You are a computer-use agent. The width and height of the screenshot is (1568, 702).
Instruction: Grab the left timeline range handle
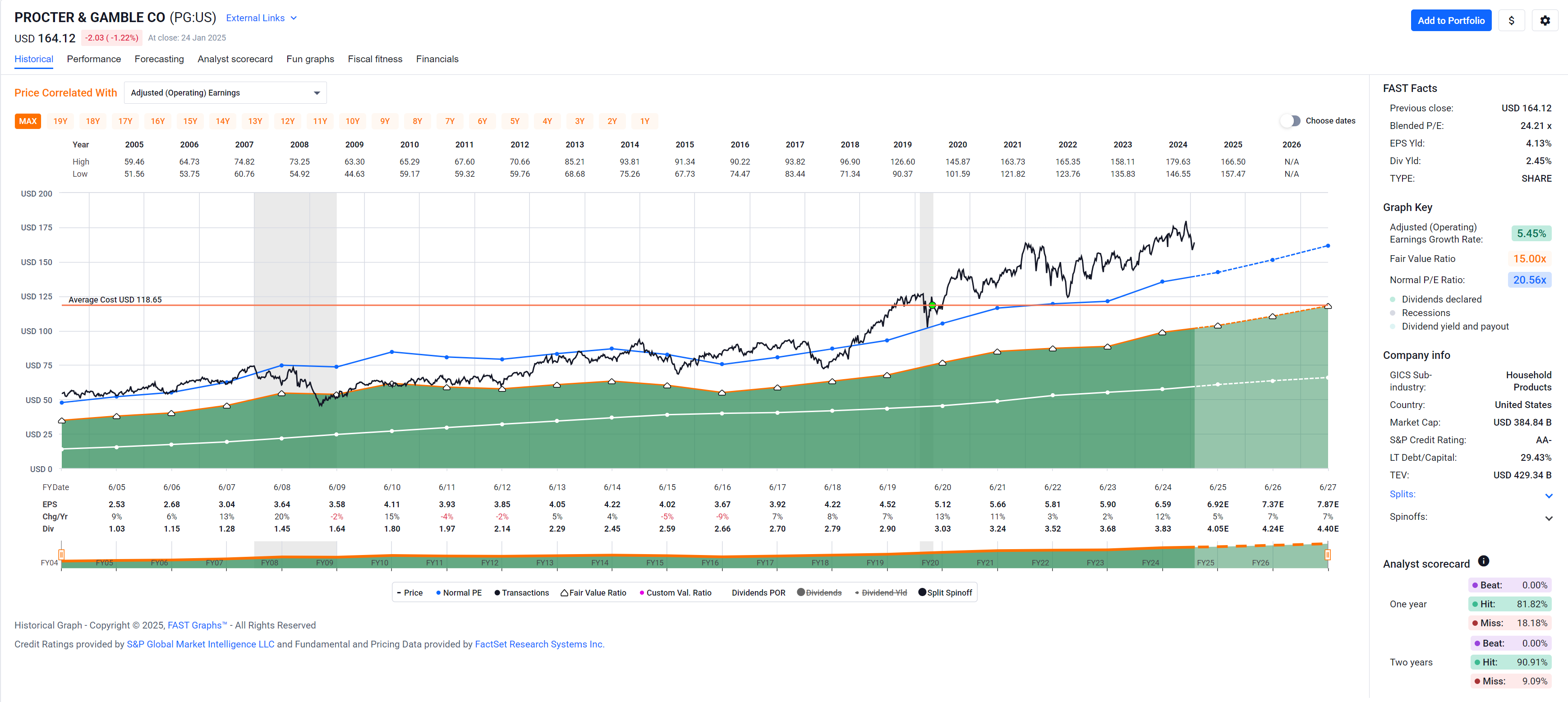point(61,554)
